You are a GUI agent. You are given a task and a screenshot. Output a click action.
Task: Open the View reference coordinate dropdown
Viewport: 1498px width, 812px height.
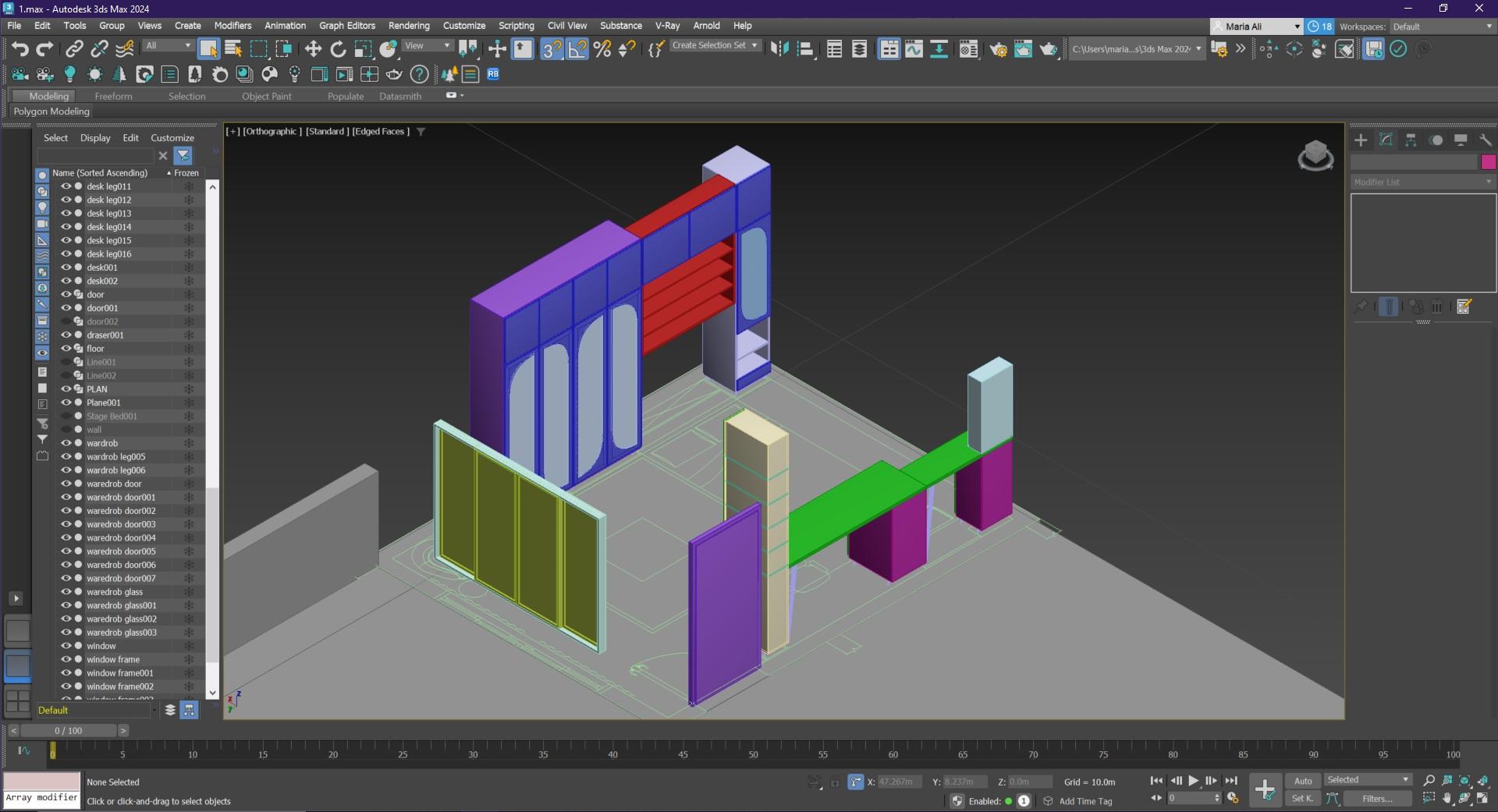point(428,46)
